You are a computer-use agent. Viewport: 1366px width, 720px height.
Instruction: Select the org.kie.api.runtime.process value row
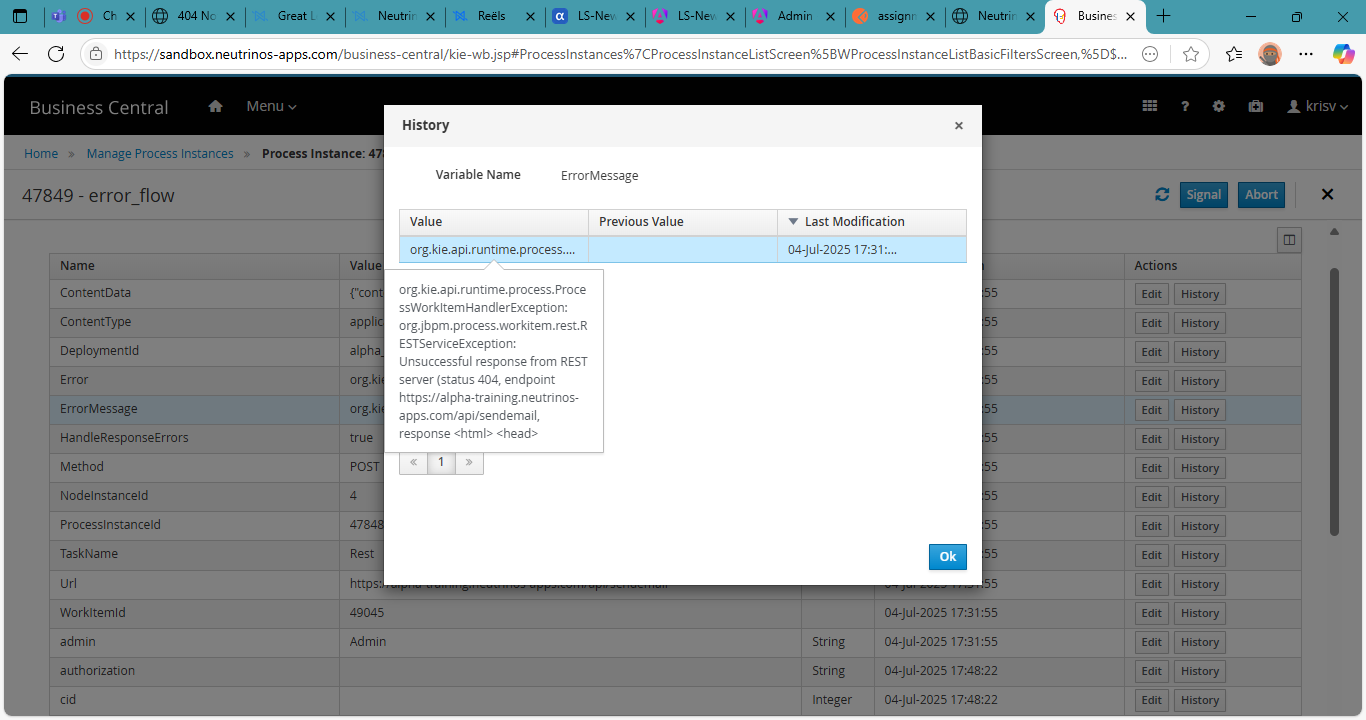pyautogui.click(x=493, y=250)
